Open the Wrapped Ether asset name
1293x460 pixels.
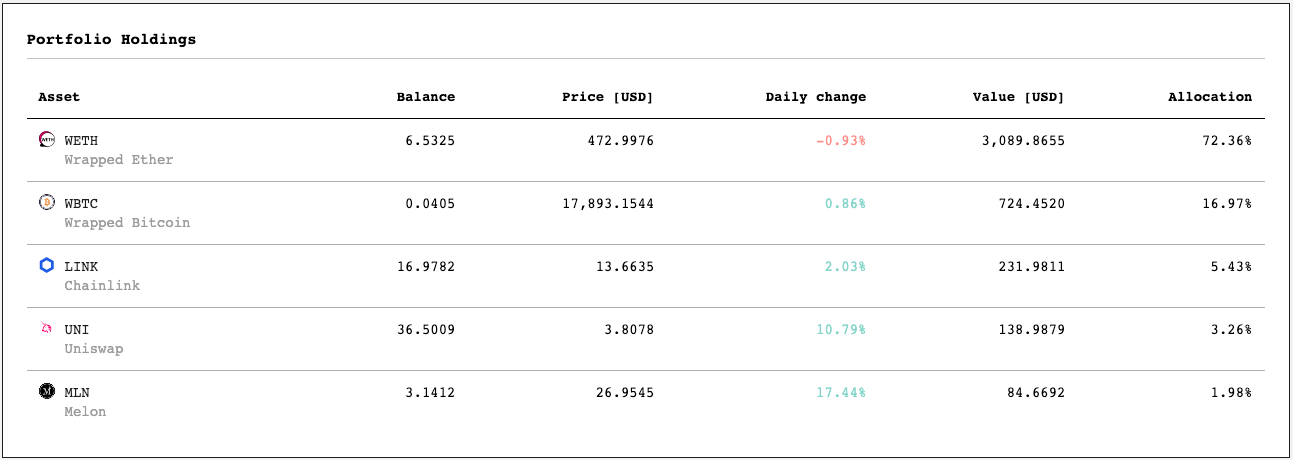(x=119, y=160)
